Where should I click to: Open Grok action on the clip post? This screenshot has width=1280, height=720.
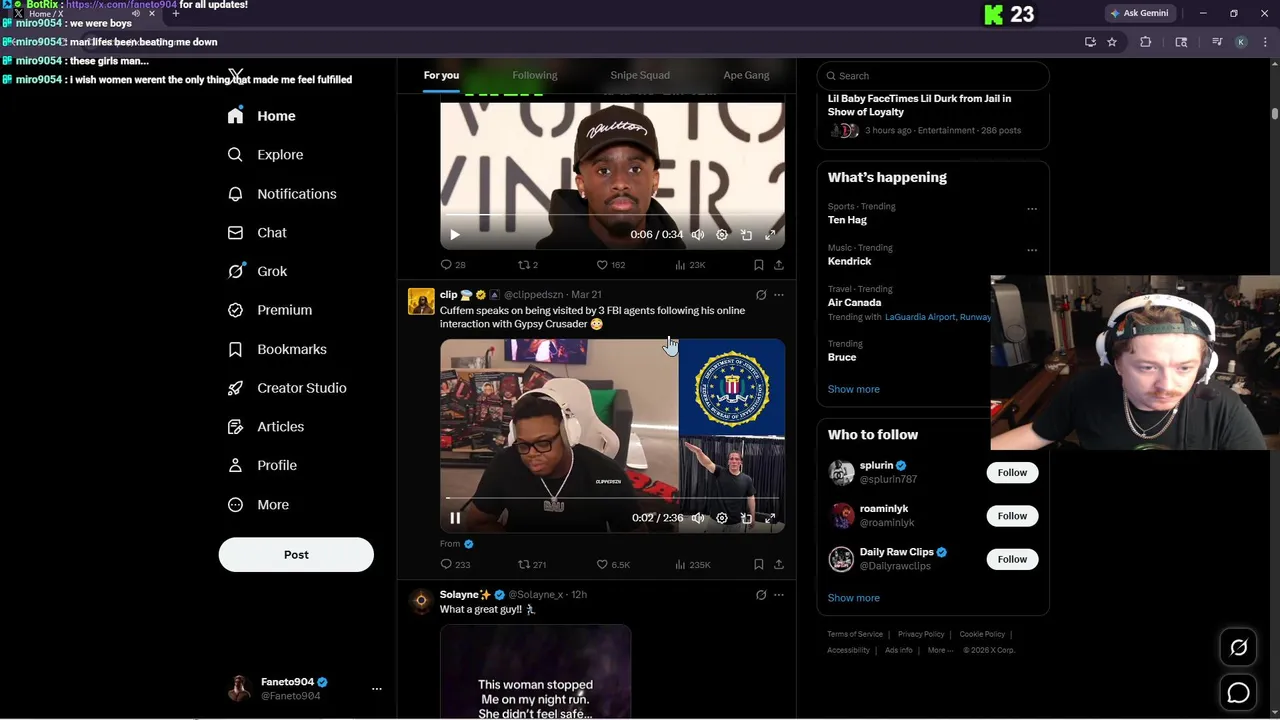(x=761, y=295)
